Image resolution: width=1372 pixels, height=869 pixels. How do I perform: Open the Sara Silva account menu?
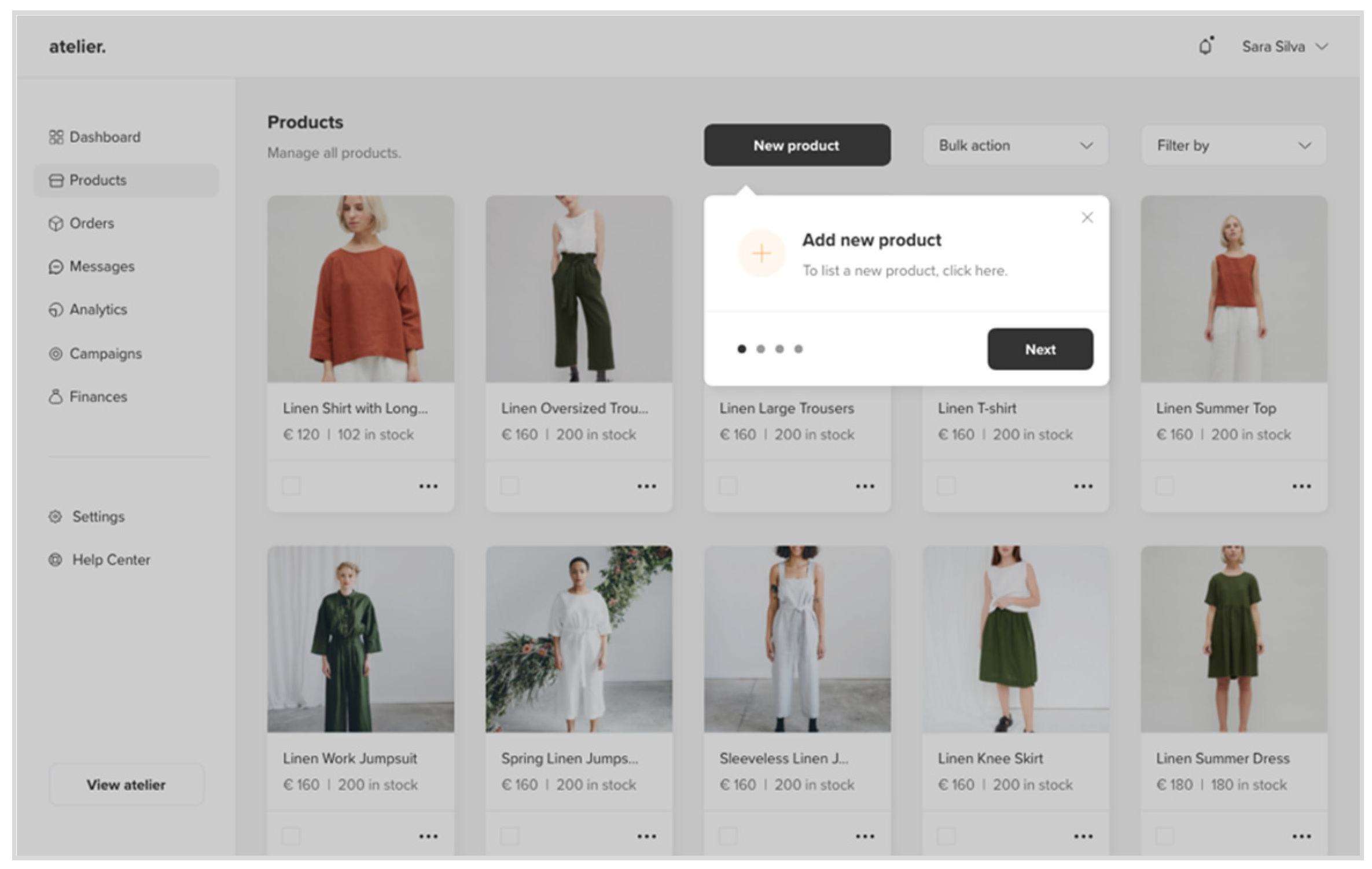[x=1284, y=47]
